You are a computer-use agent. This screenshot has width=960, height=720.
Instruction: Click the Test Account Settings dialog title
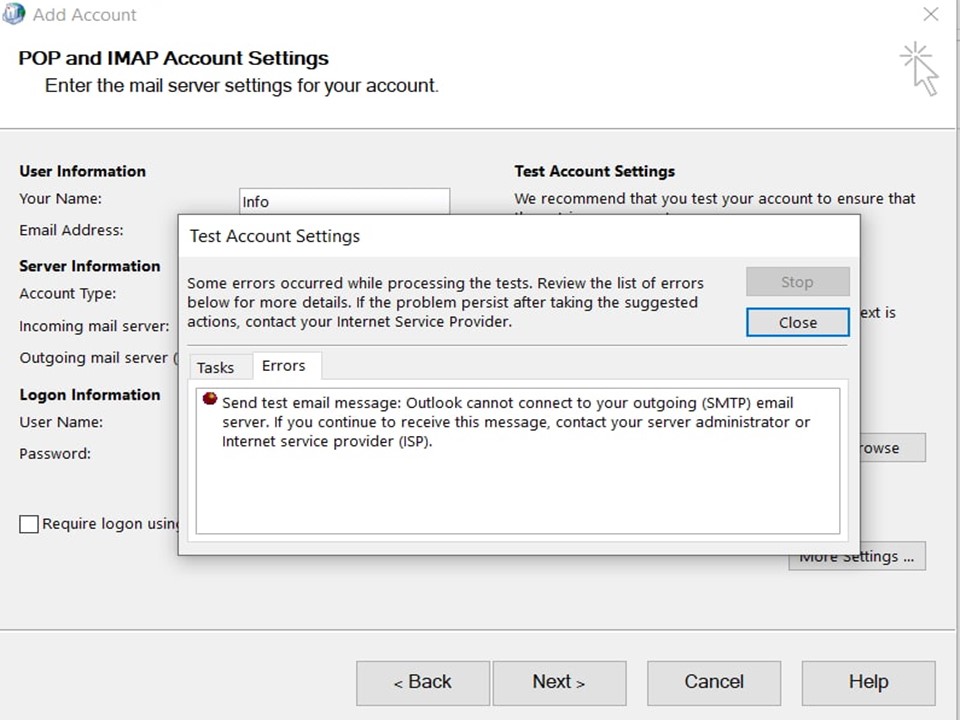click(x=275, y=237)
